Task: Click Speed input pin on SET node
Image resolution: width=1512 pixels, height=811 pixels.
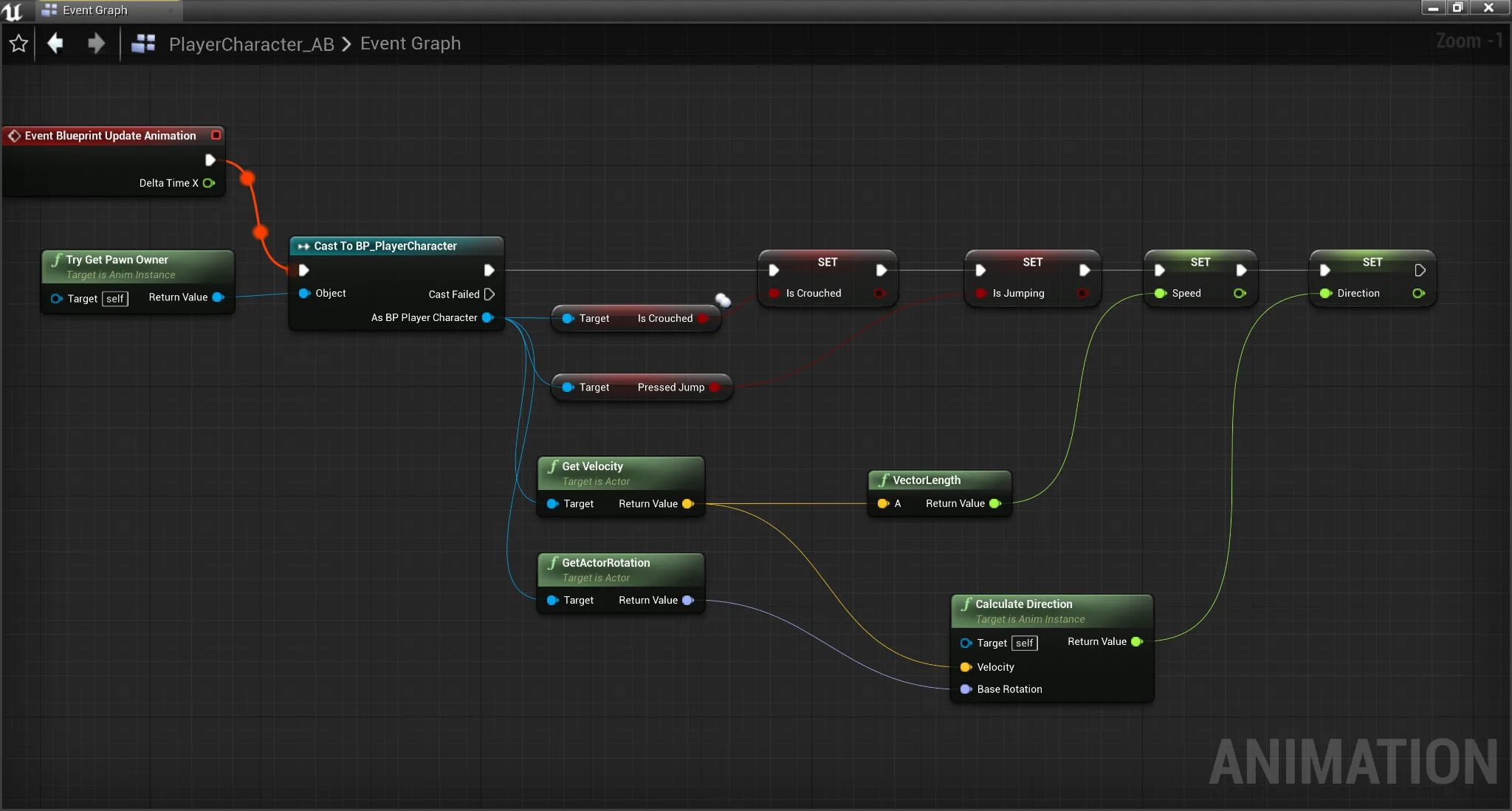Action: (x=1160, y=293)
